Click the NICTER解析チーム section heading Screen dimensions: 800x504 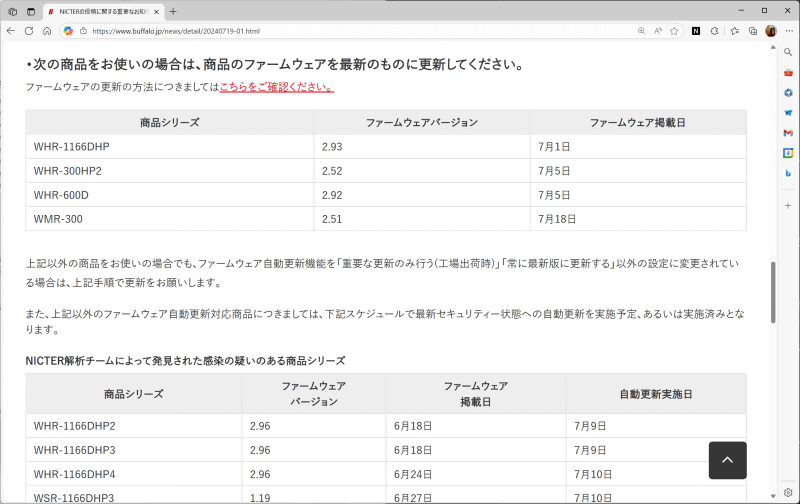click(x=185, y=361)
